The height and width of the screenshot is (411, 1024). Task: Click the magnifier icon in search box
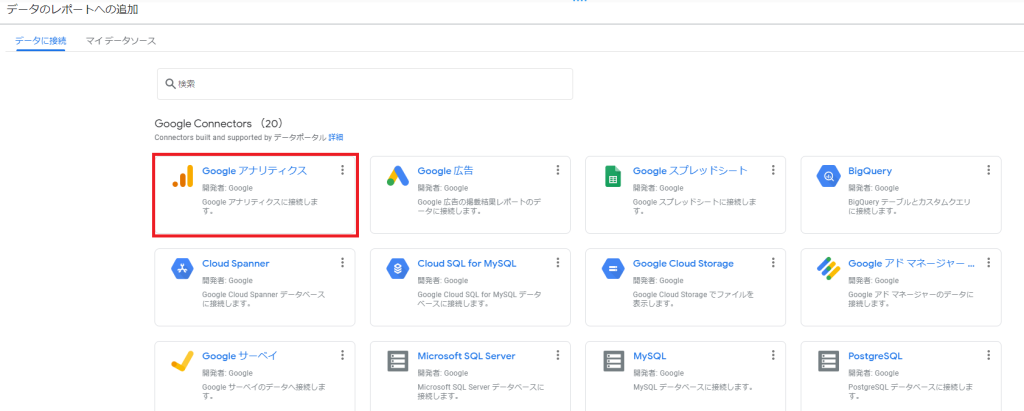pos(170,84)
